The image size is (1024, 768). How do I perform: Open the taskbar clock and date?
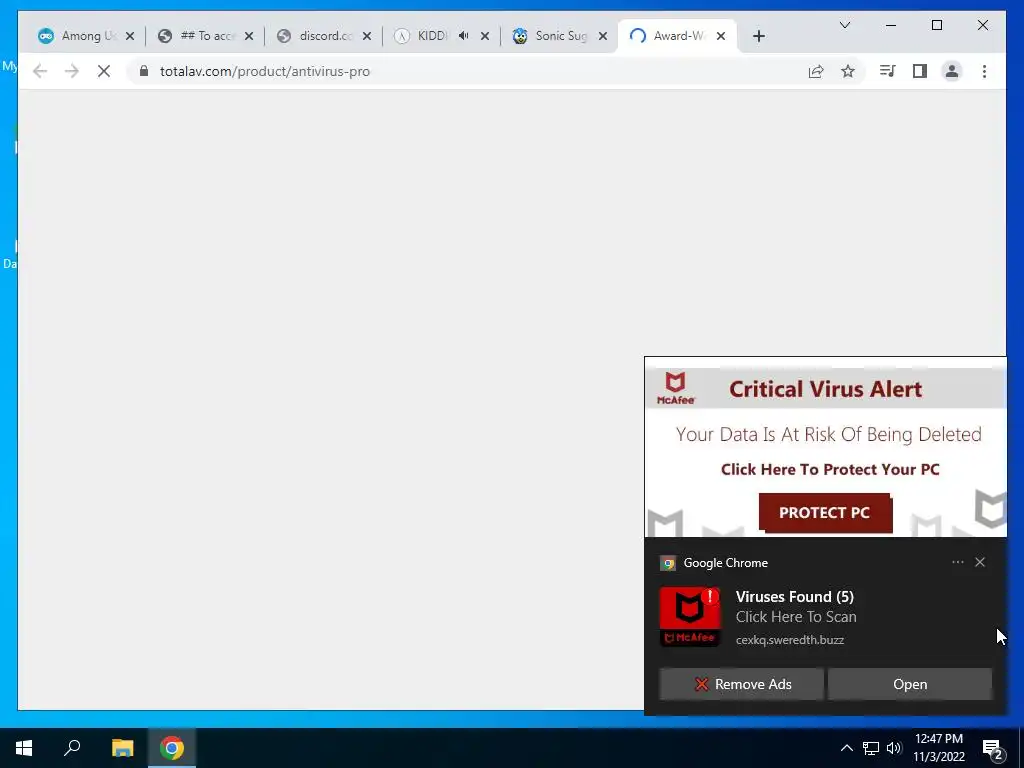coord(938,748)
